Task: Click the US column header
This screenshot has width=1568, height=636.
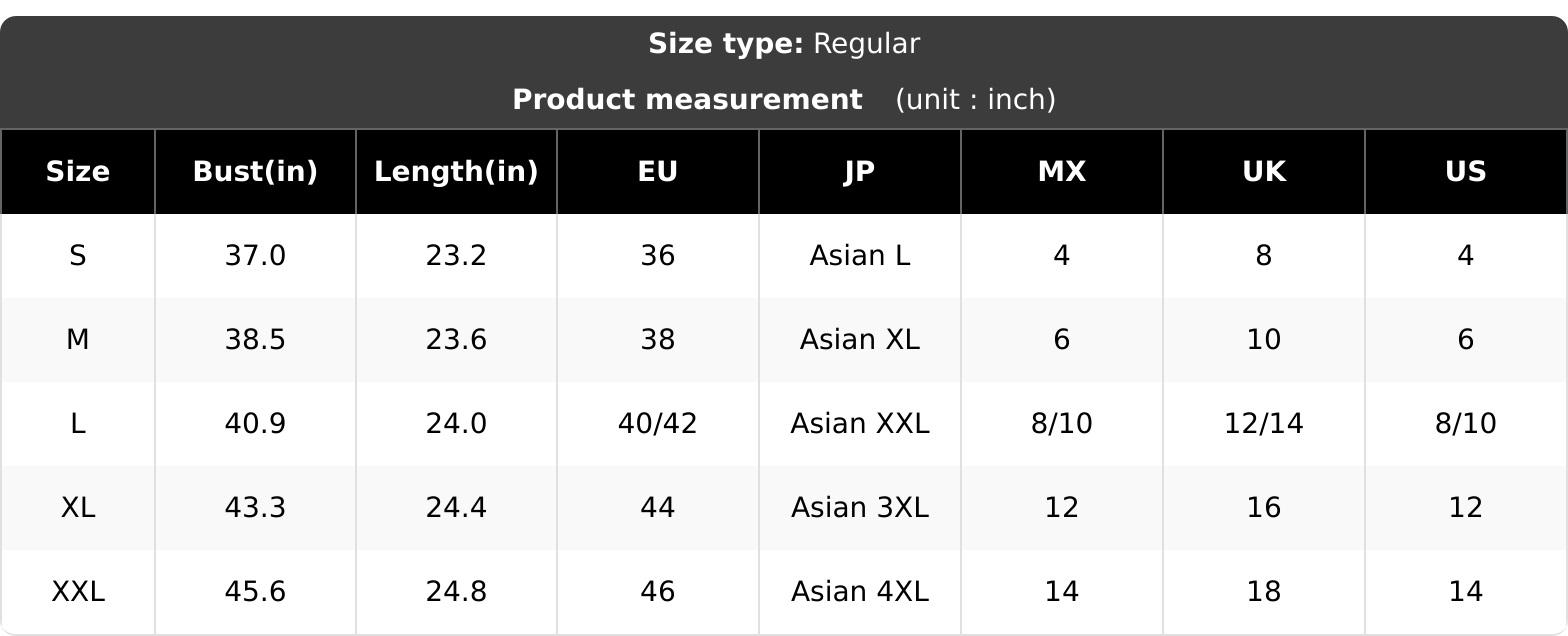Action: (1466, 172)
